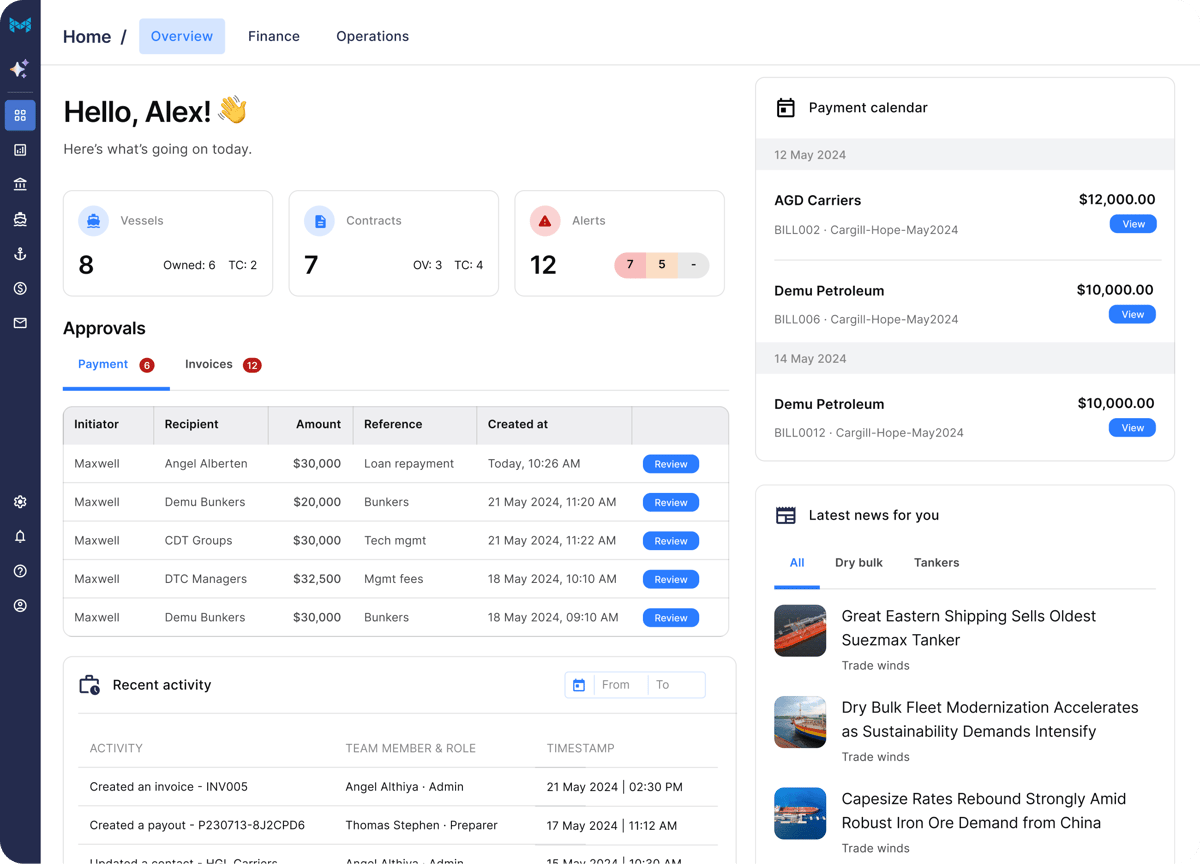Screen dimensions: 1200x864
Task: Select the anchor ports icon in sidebar
Action: 20,253
